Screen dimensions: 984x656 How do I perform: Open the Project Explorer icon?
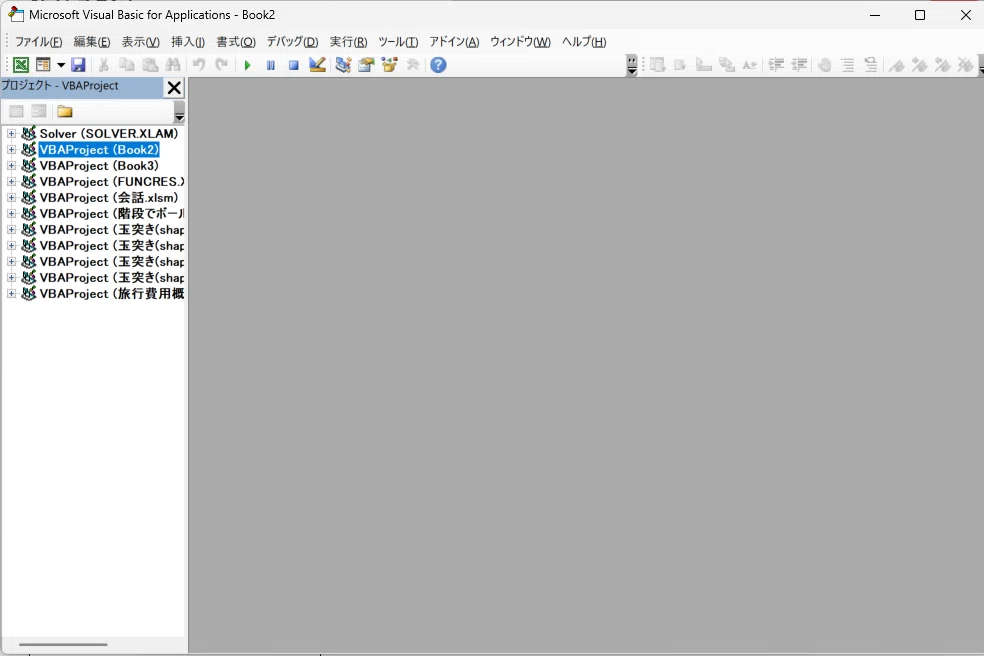(343, 65)
